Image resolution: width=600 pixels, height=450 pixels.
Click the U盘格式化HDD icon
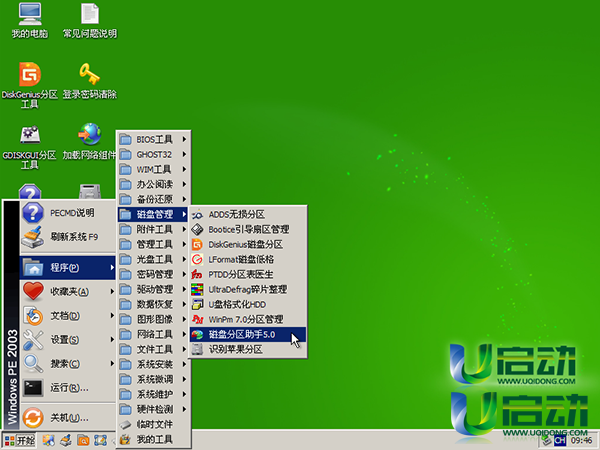pos(197,304)
